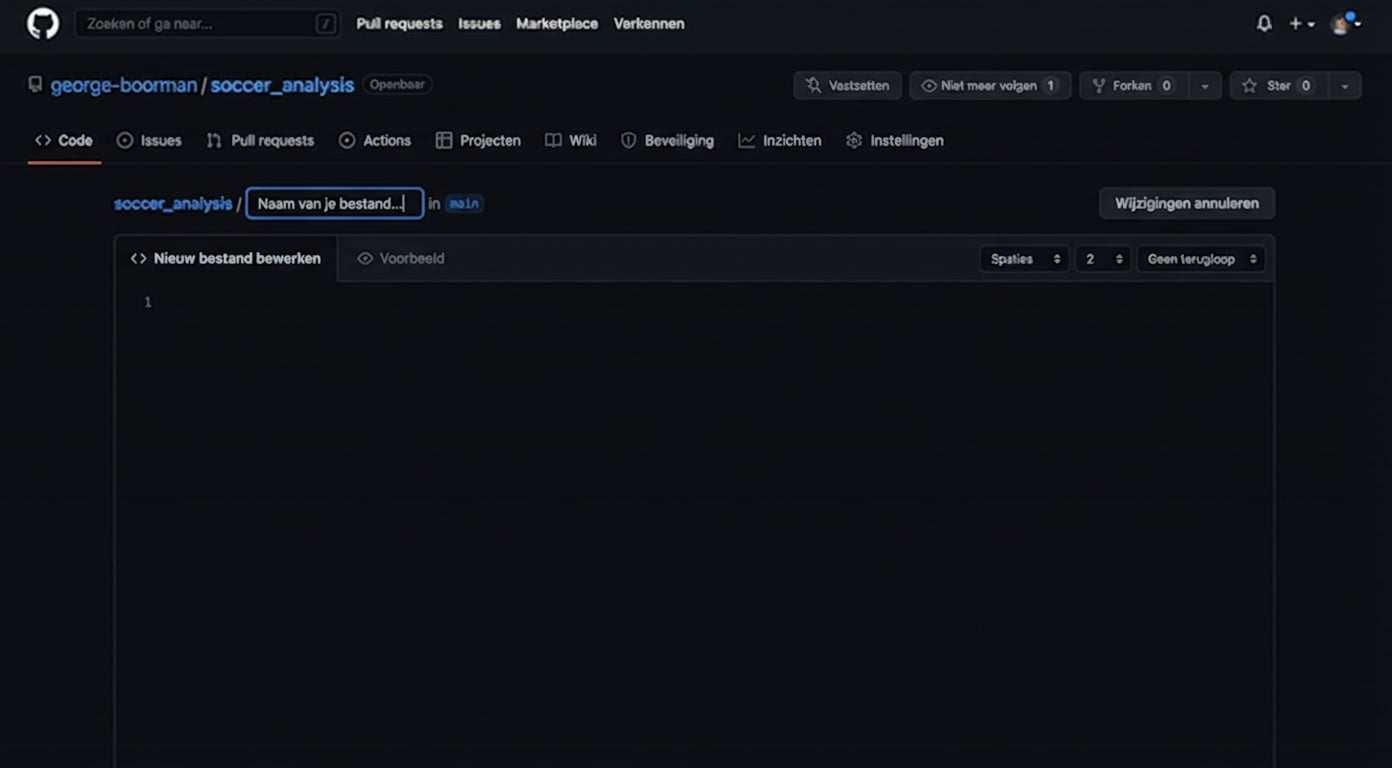Open Marketplace from the top menu

[556, 23]
